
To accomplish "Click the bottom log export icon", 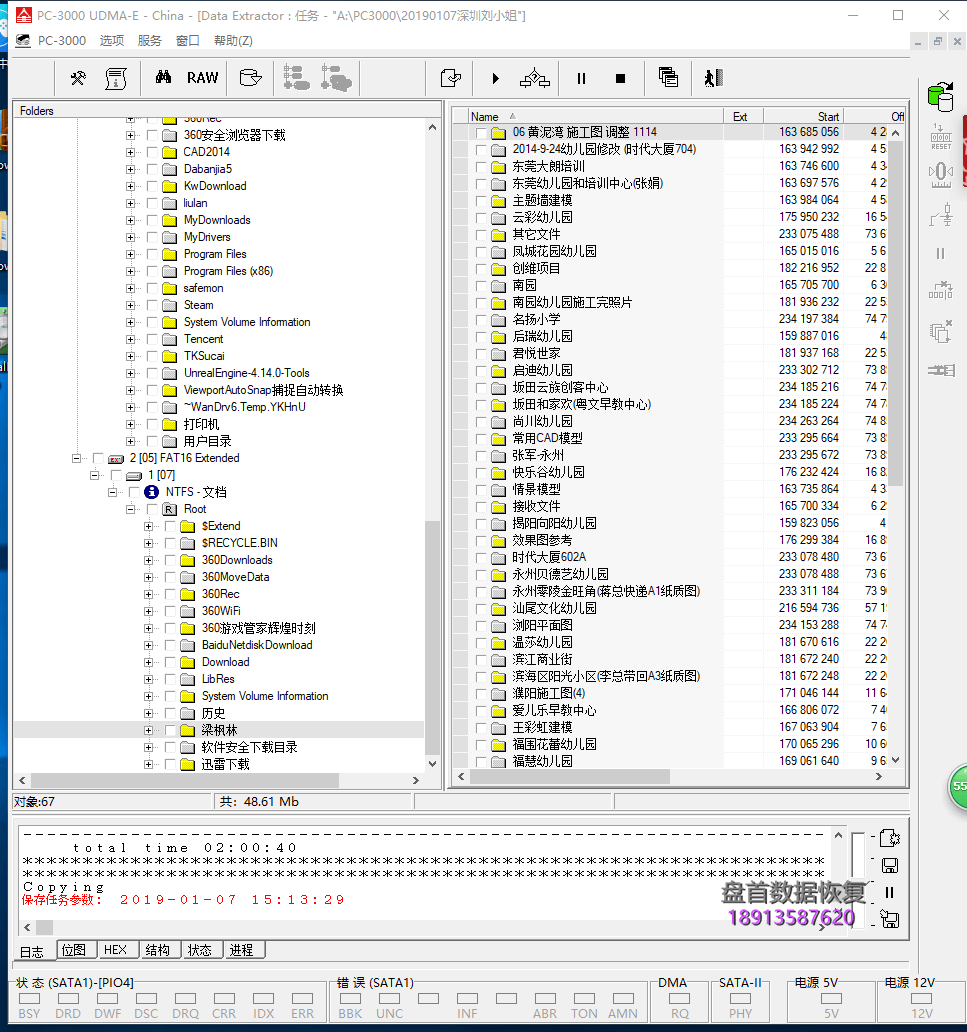I will tap(890, 919).
